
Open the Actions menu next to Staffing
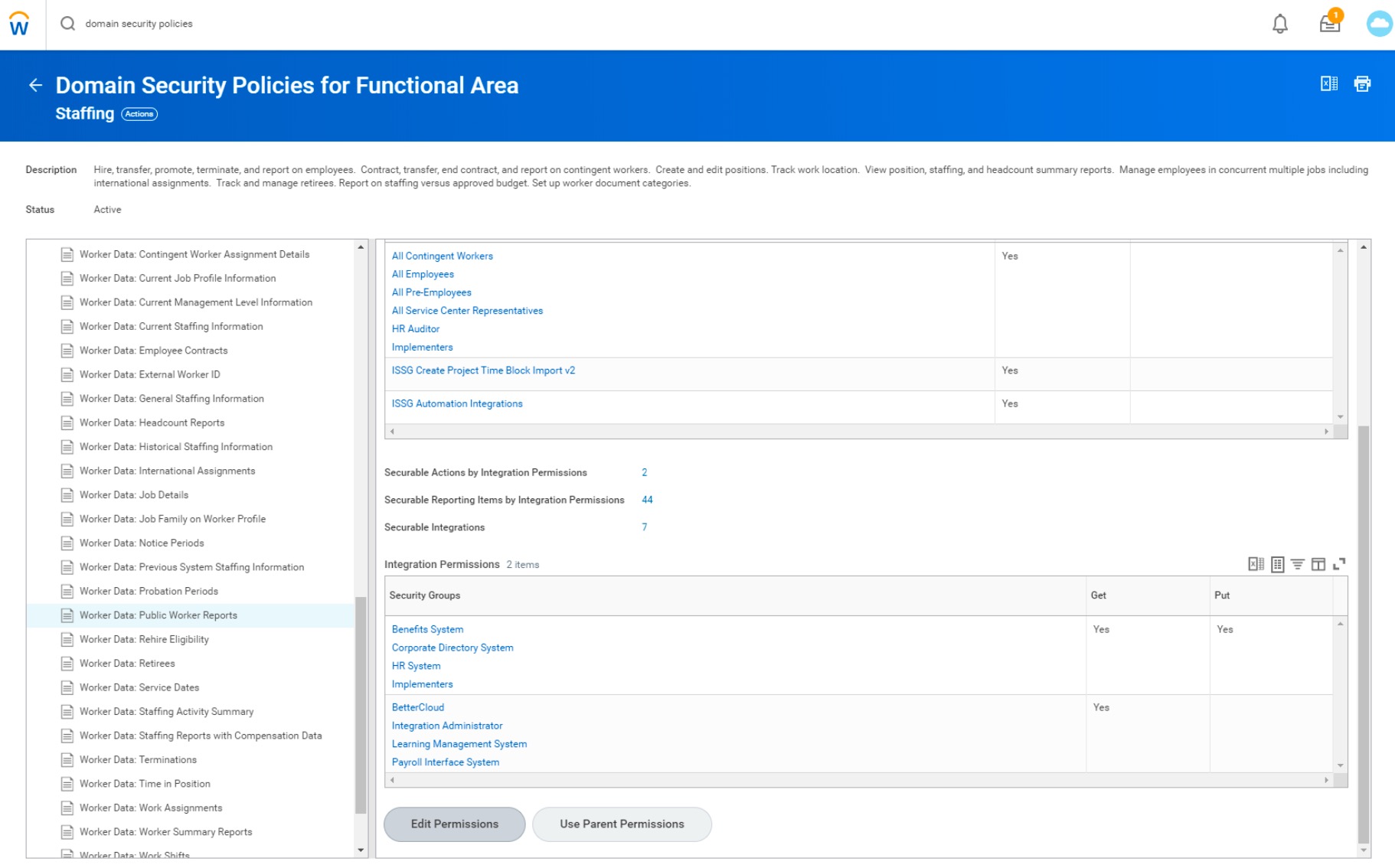tap(139, 113)
